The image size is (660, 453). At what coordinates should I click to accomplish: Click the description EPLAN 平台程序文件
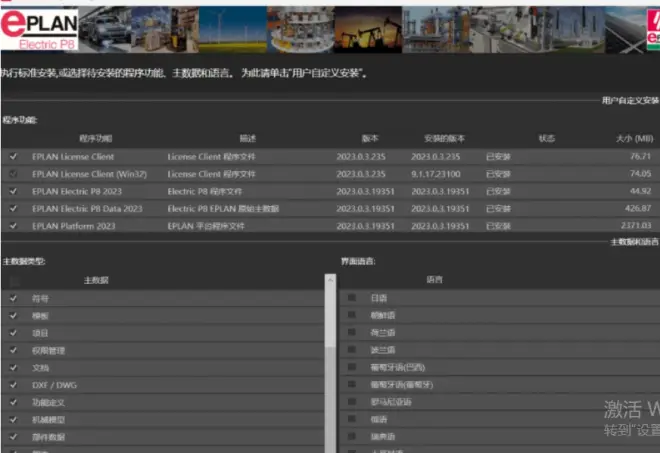coord(205,226)
